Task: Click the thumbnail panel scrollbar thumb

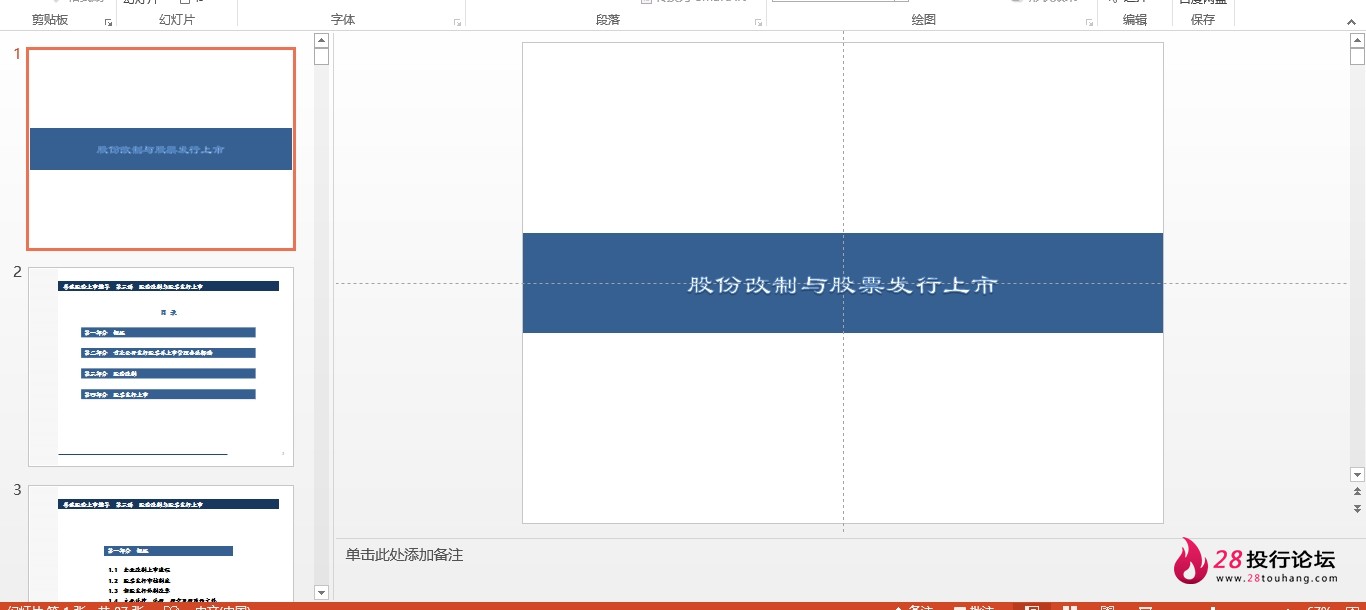Action: pyautogui.click(x=321, y=56)
